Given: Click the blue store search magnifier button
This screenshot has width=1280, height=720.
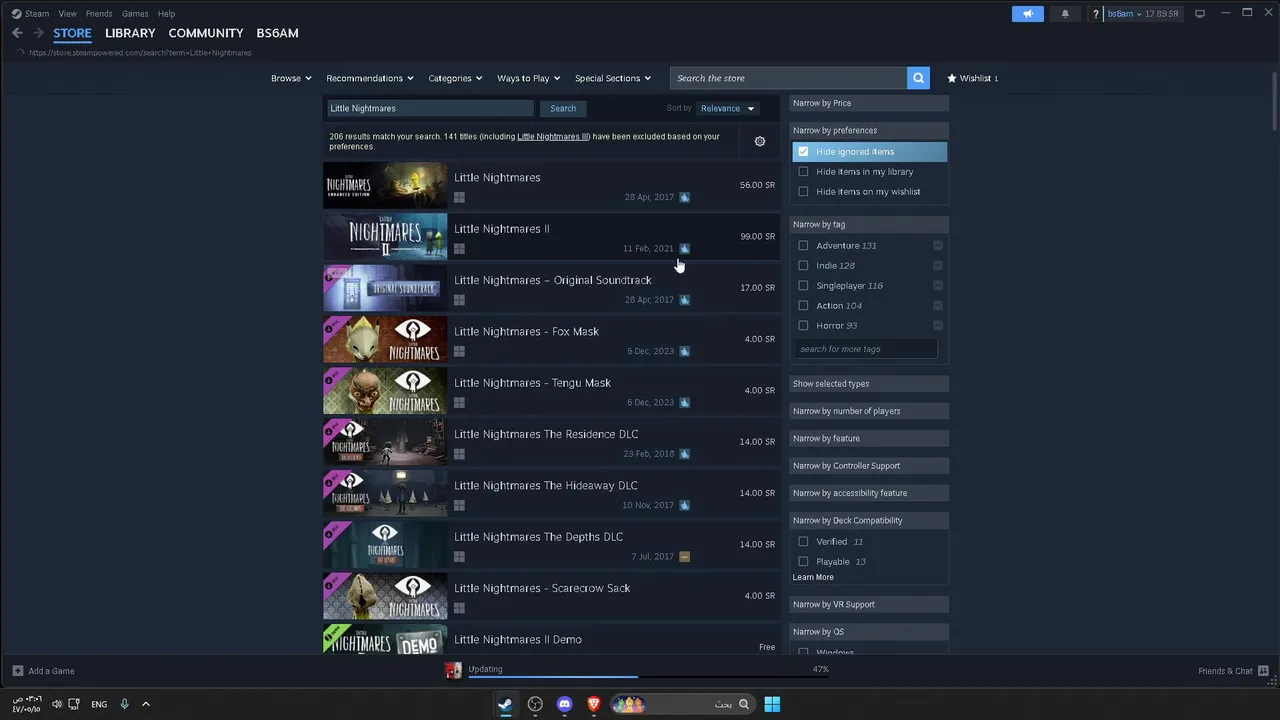Looking at the screenshot, I should 919,78.
